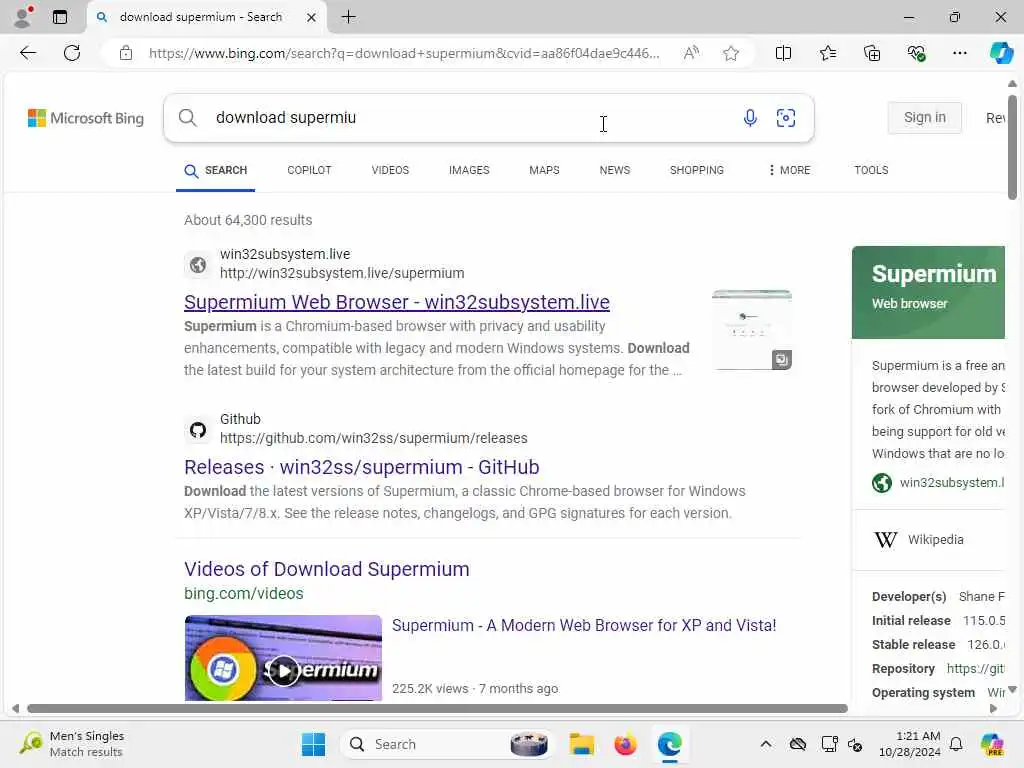Open the Edge profile icon
The image size is (1024, 768).
tap(23, 17)
